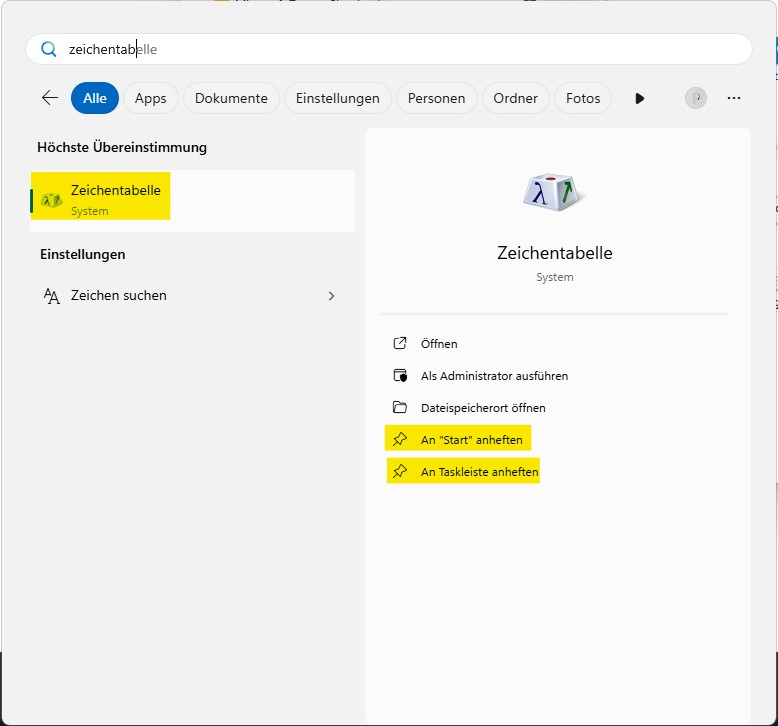The width and height of the screenshot is (778, 726).
Task: Show more filters with the right arrow
Action: coord(640,98)
